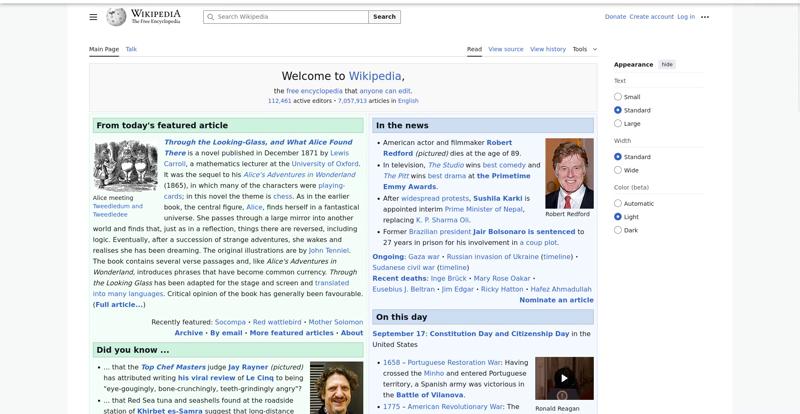Screen dimensions: 800x414
Task: Open the English language link
Action: [x=408, y=101]
